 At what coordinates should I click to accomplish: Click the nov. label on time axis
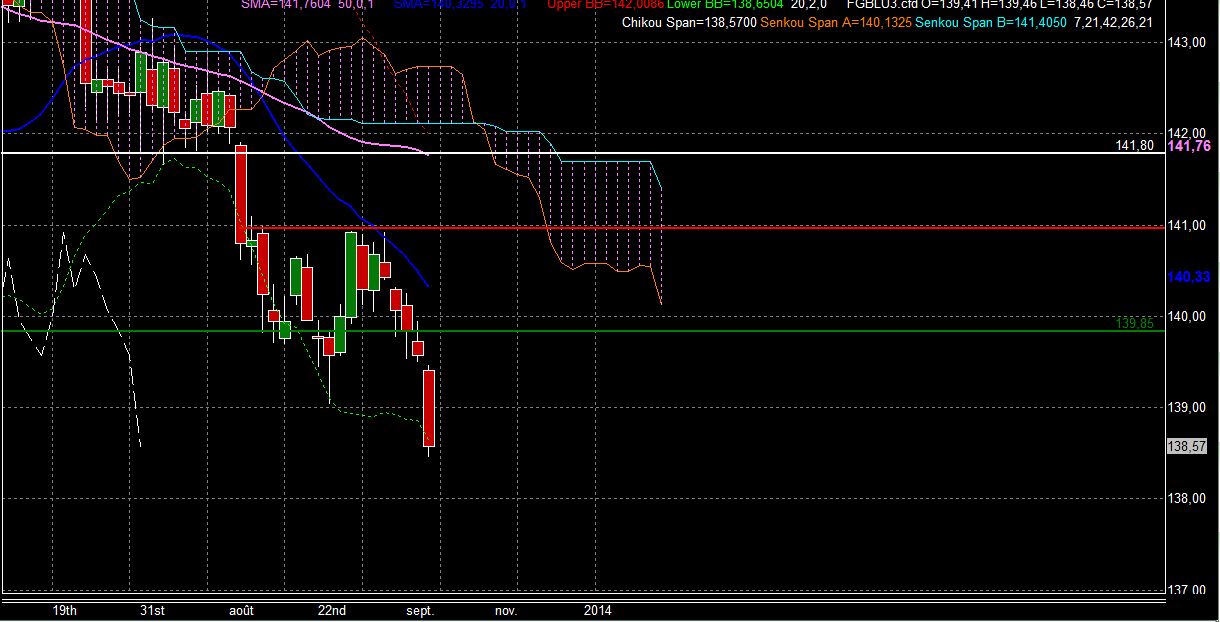coord(506,609)
